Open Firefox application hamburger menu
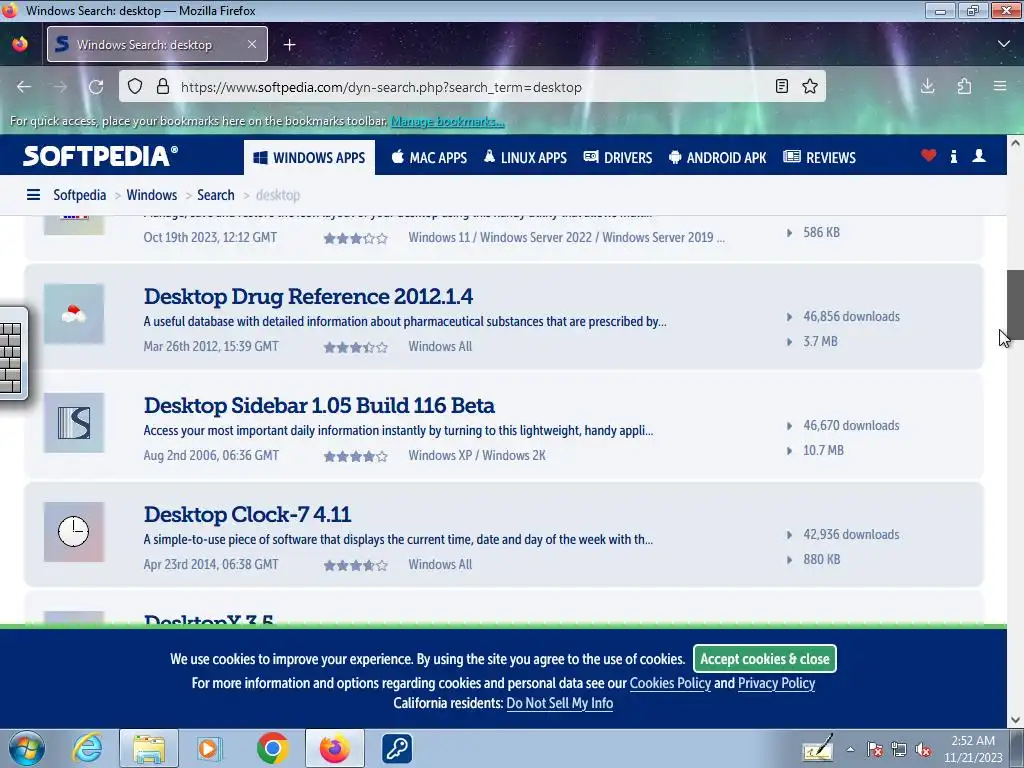The image size is (1024, 768). [x=1000, y=86]
